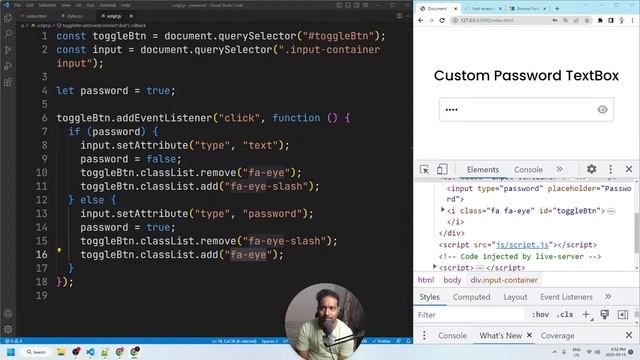Open Source Control in the activity bar

(8, 50)
